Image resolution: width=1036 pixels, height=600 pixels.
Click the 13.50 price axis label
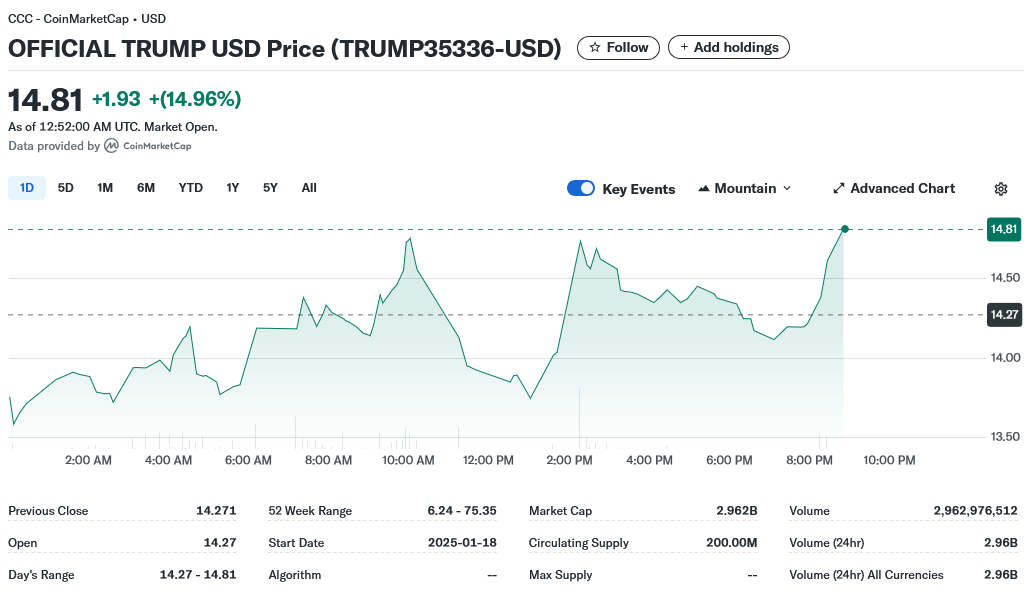tap(1005, 437)
